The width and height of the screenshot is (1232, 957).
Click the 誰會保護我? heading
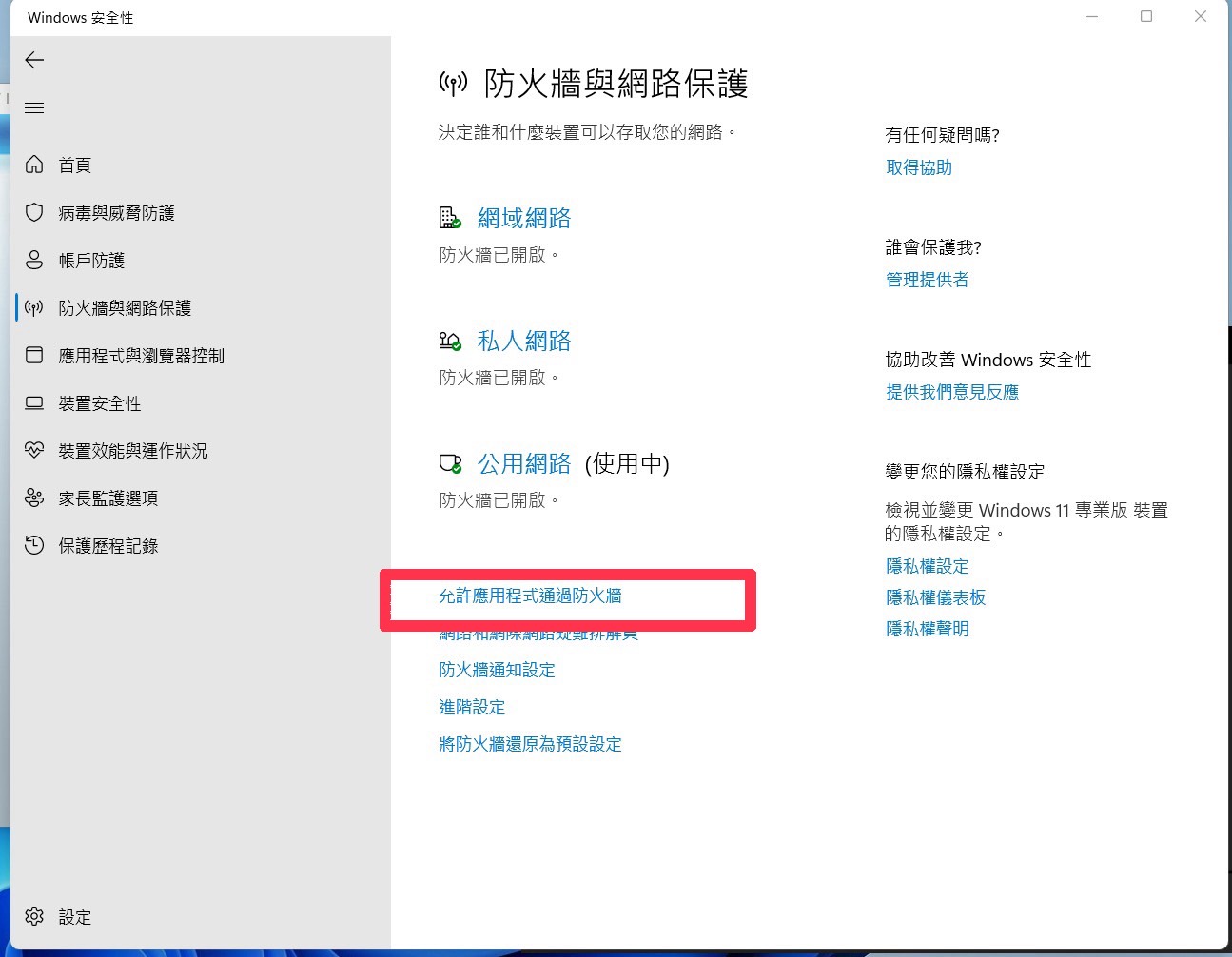(933, 247)
